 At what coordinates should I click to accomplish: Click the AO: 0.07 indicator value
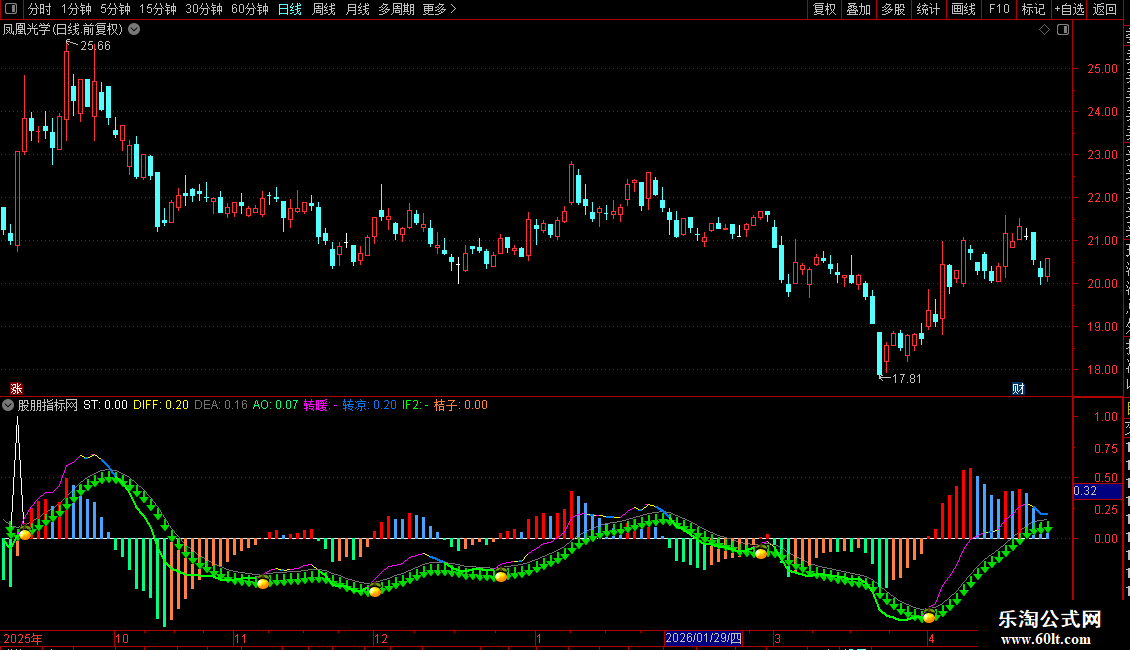[x=275, y=405]
